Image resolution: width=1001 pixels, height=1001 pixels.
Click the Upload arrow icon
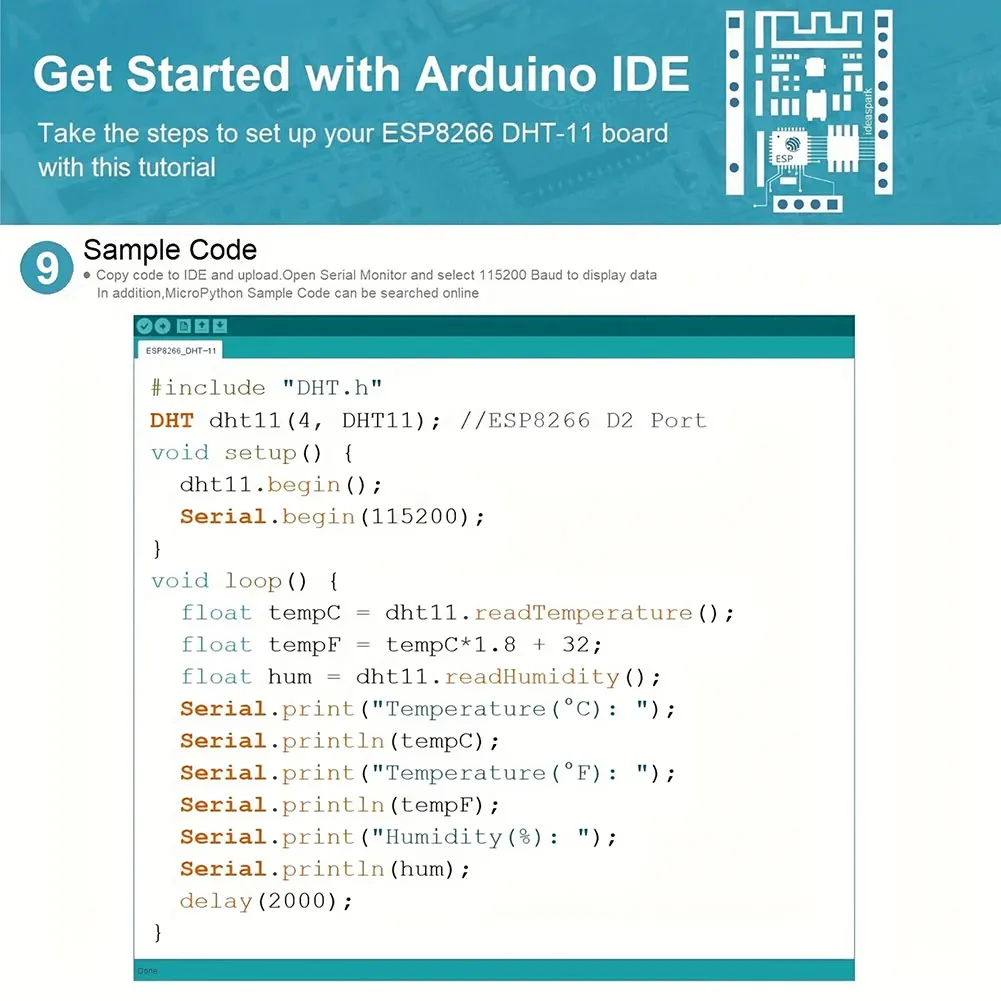pos(163,326)
